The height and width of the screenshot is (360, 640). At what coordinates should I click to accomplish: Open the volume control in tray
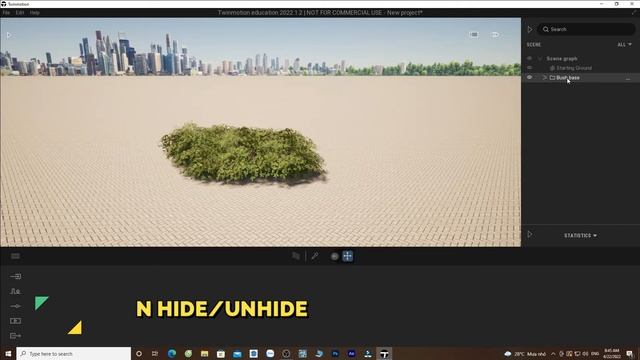pyautogui.click(x=586, y=354)
